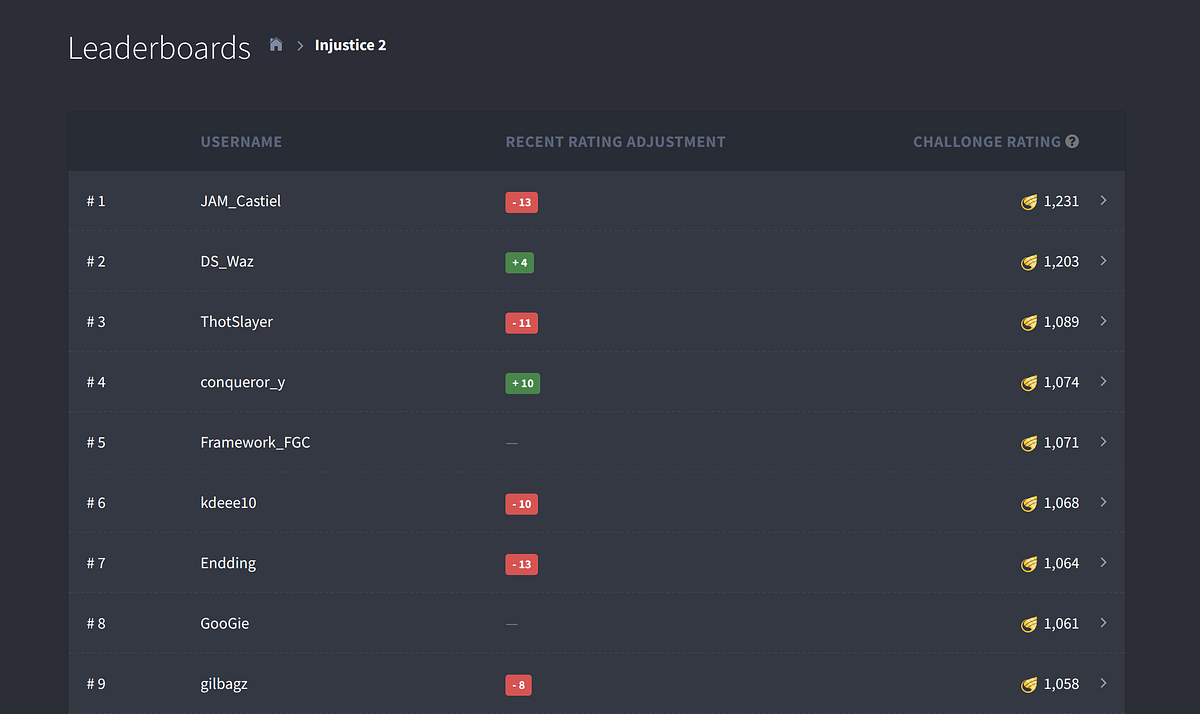1200x714 pixels.
Task: Click the wing rating icon beside 1,231
Action: coord(1029,202)
